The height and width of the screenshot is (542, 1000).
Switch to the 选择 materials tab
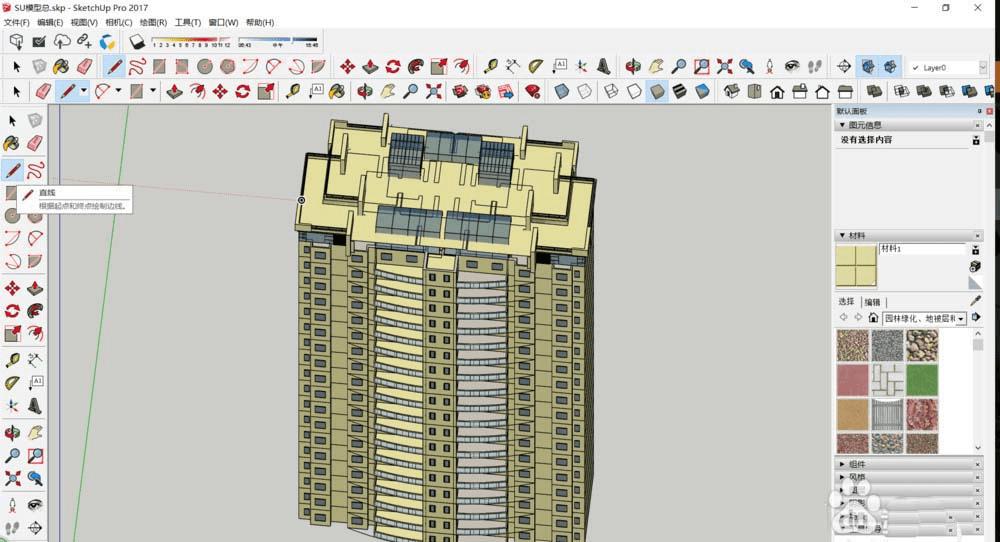[x=846, y=302]
